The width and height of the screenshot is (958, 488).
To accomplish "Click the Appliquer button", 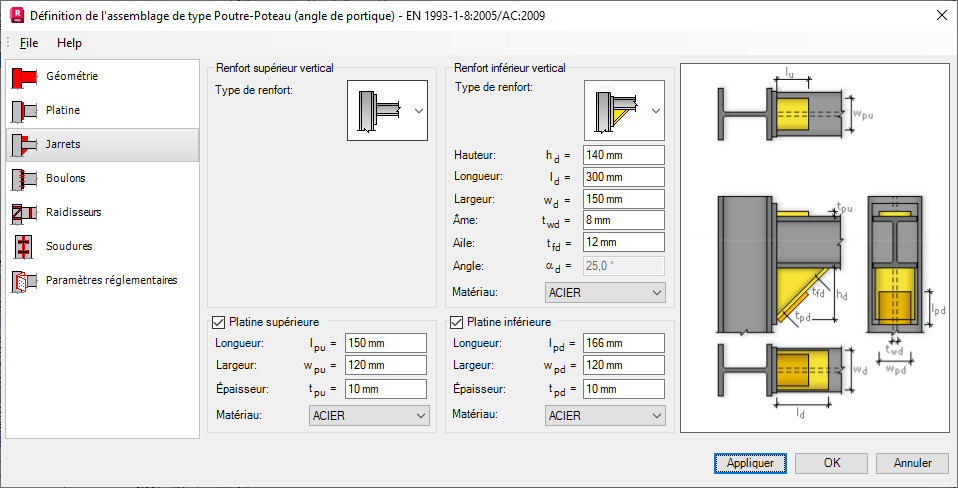I will [x=750, y=463].
